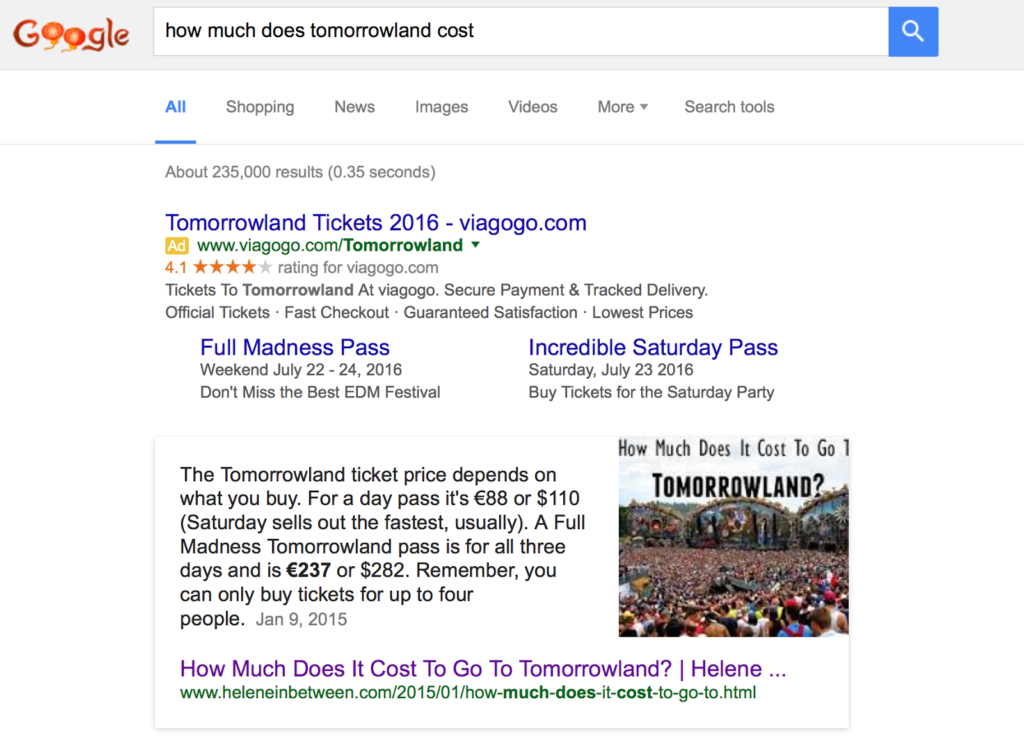Click the Tomorrowland crowd thumbnail image
The width and height of the screenshot is (1024, 736).
[x=733, y=537]
